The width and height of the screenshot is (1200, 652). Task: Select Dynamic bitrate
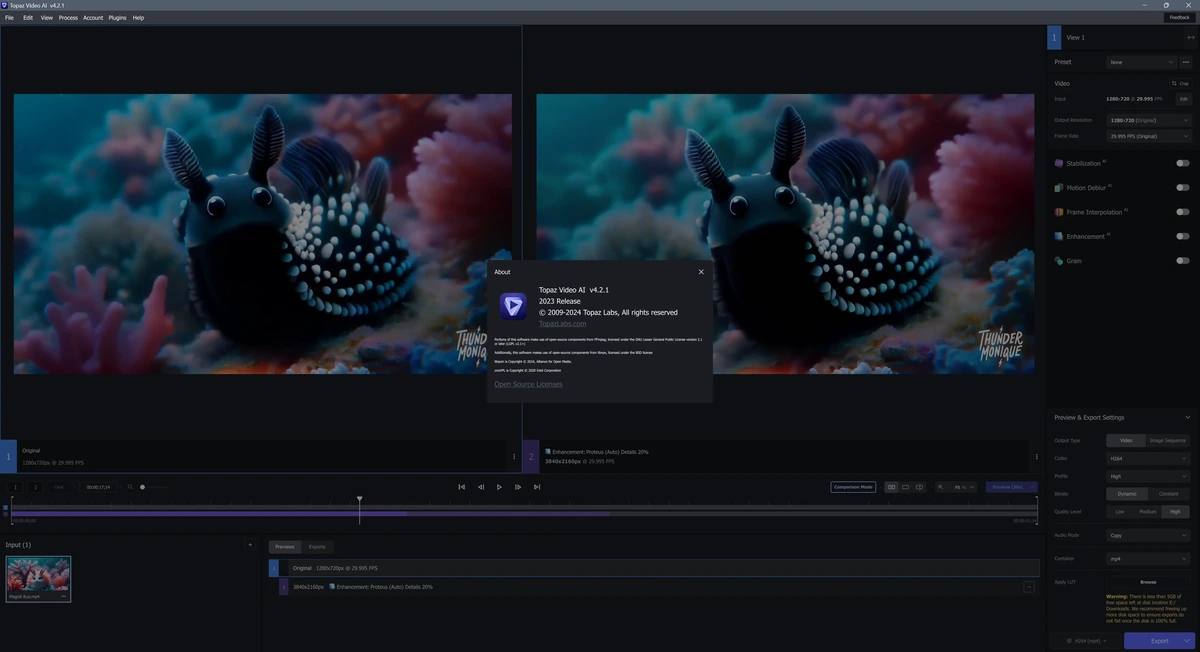click(x=1126, y=494)
